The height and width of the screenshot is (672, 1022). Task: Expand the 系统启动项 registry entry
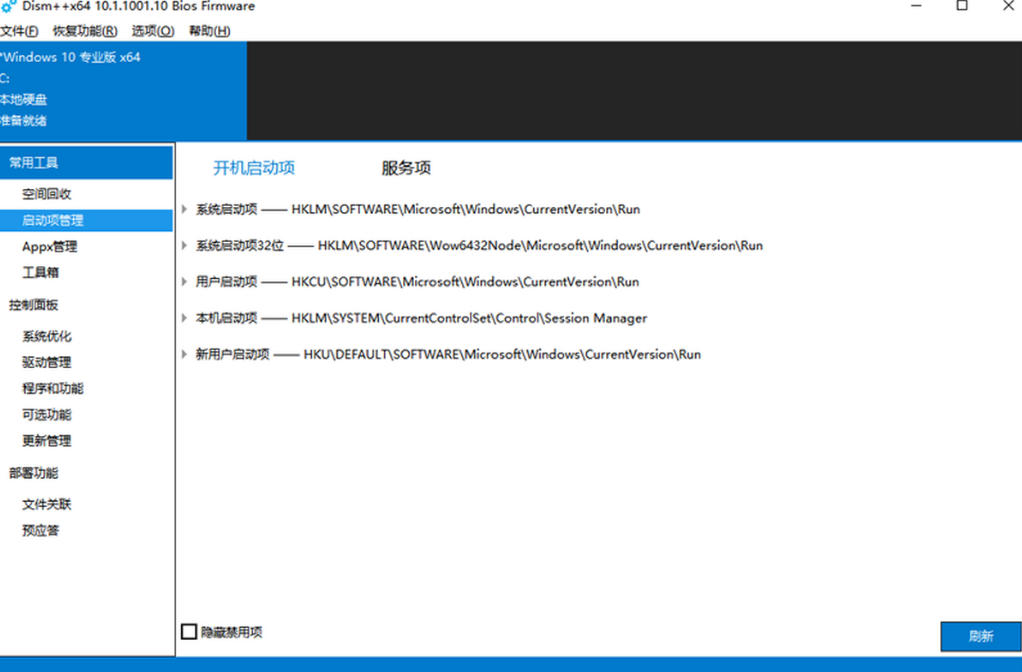184,209
